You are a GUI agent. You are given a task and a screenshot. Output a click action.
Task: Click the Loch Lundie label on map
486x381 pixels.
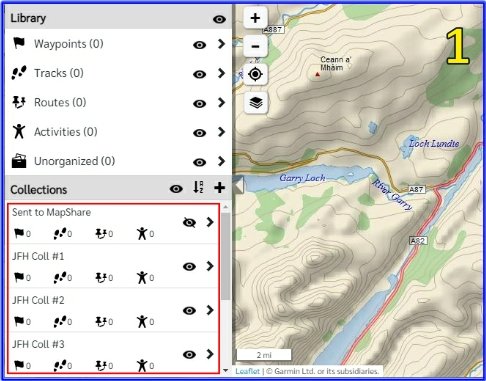pos(434,143)
